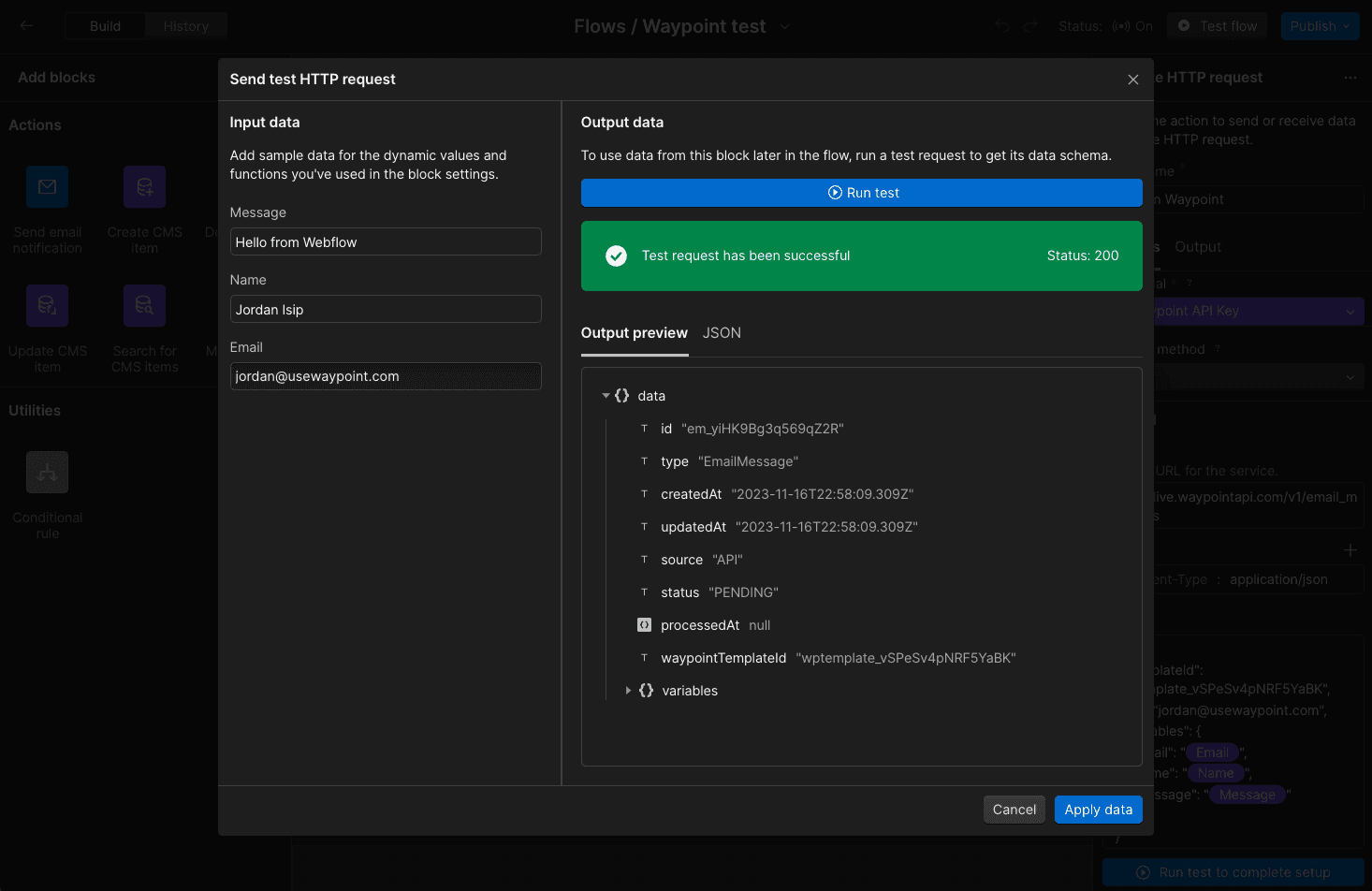Image resolution: width=1372 pixels, height=891 pixels.
Task: Click the variables object braces icon
Action: pyautogui.click(x=646, y=691)
